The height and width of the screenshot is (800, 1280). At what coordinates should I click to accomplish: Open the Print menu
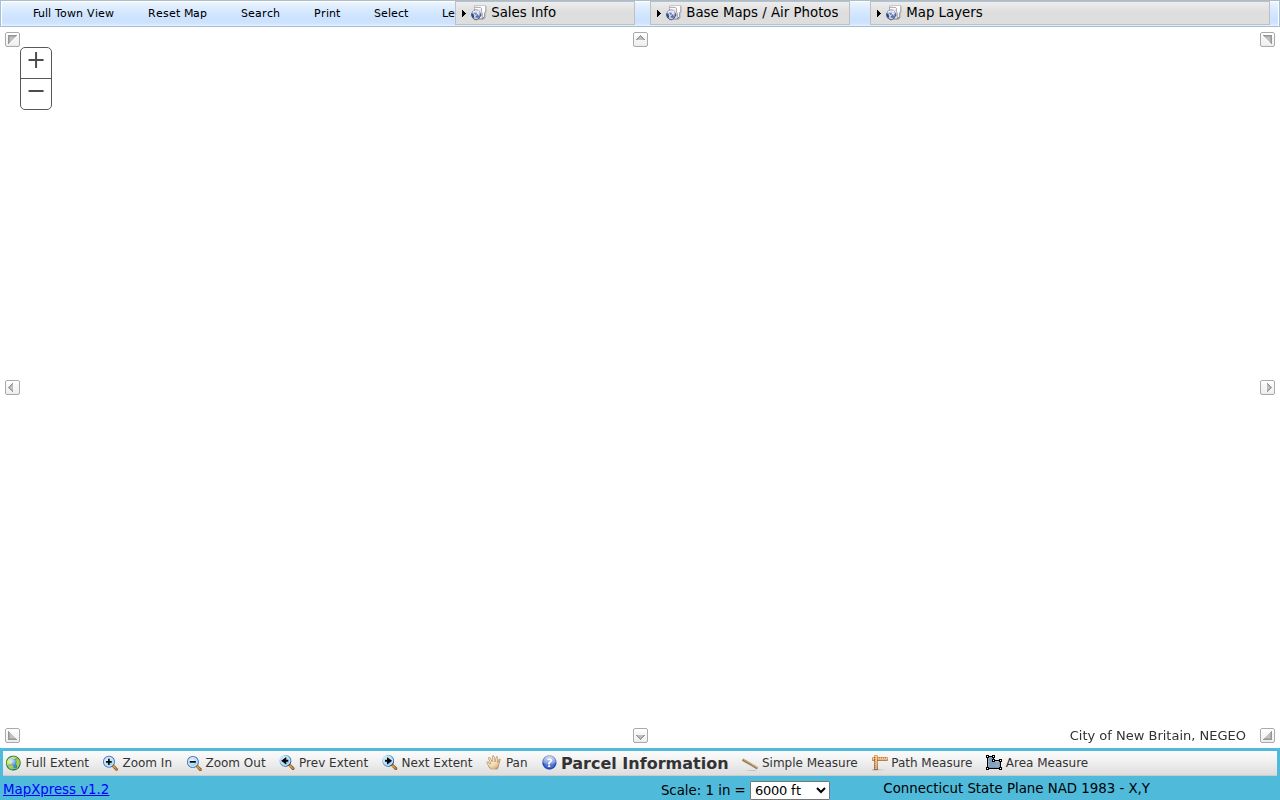click(x=327, y=13)
